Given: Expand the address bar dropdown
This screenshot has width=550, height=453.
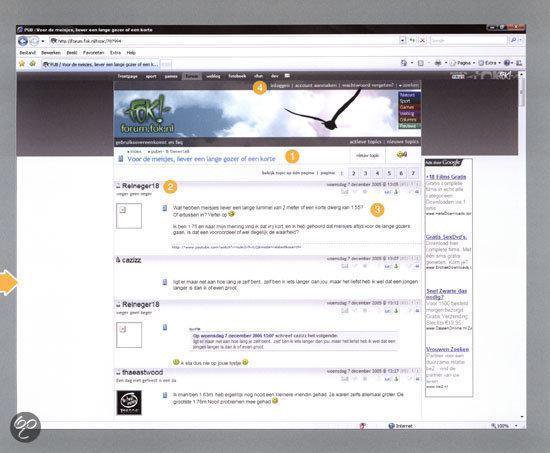Looking at the screenshot, I should tap(403, 41).
